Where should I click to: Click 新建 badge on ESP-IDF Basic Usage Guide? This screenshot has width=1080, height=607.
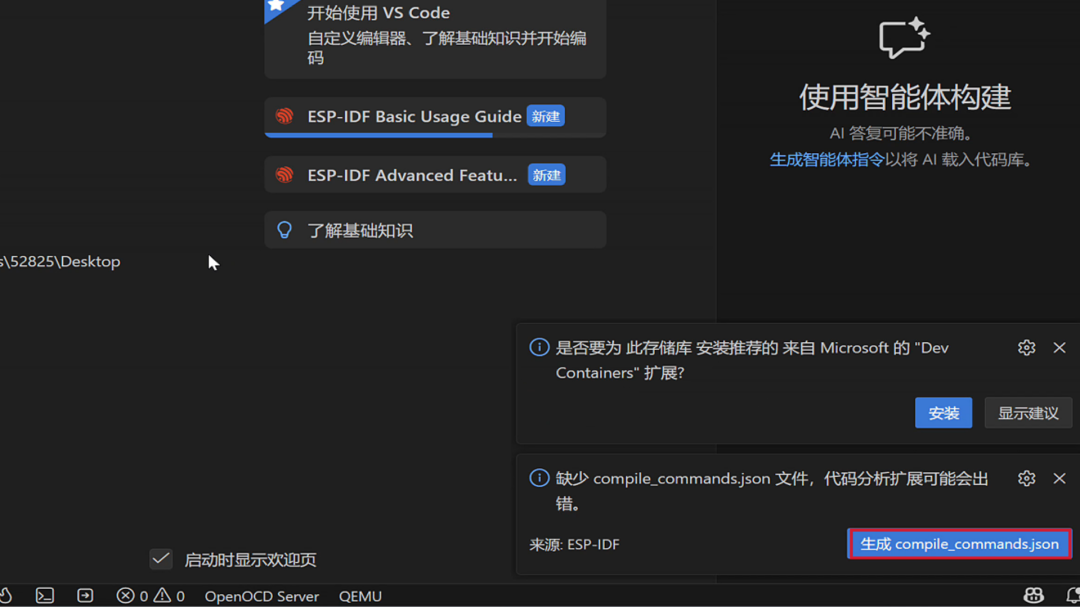pos(546,116)
